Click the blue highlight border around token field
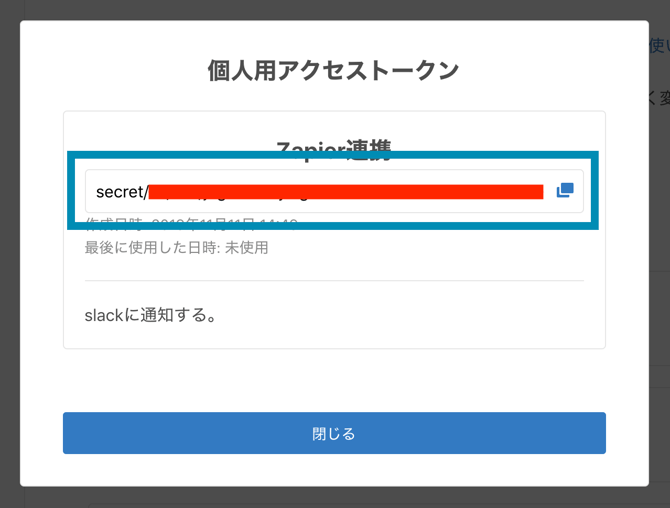Screen dimensions: 670x508 [x=333, y=157]
